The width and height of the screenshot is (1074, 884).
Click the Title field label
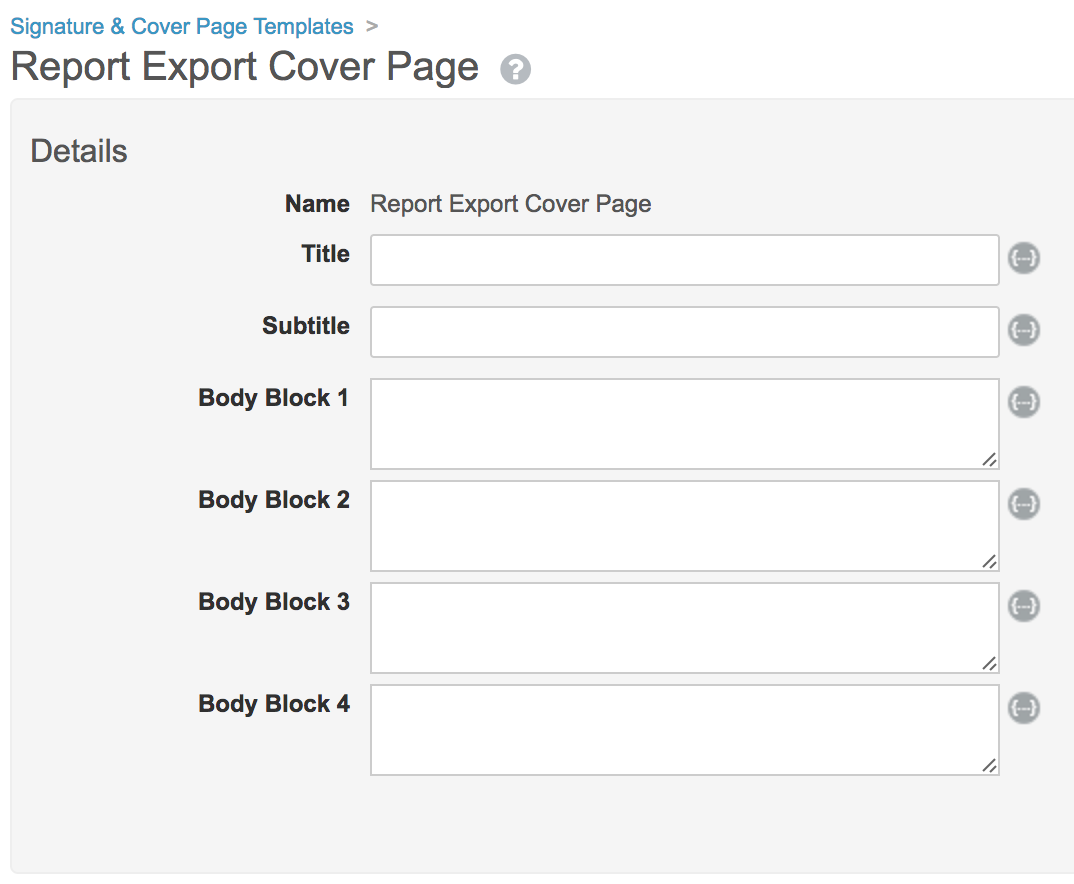(325, 254)
